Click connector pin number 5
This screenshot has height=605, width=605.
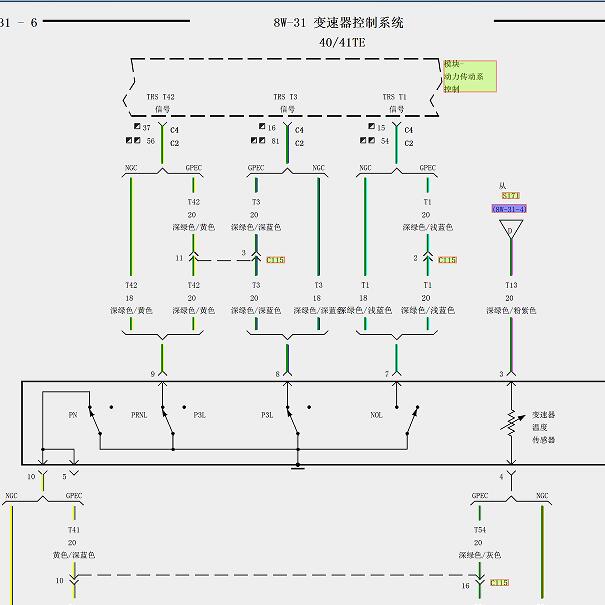tap(64, 477)
